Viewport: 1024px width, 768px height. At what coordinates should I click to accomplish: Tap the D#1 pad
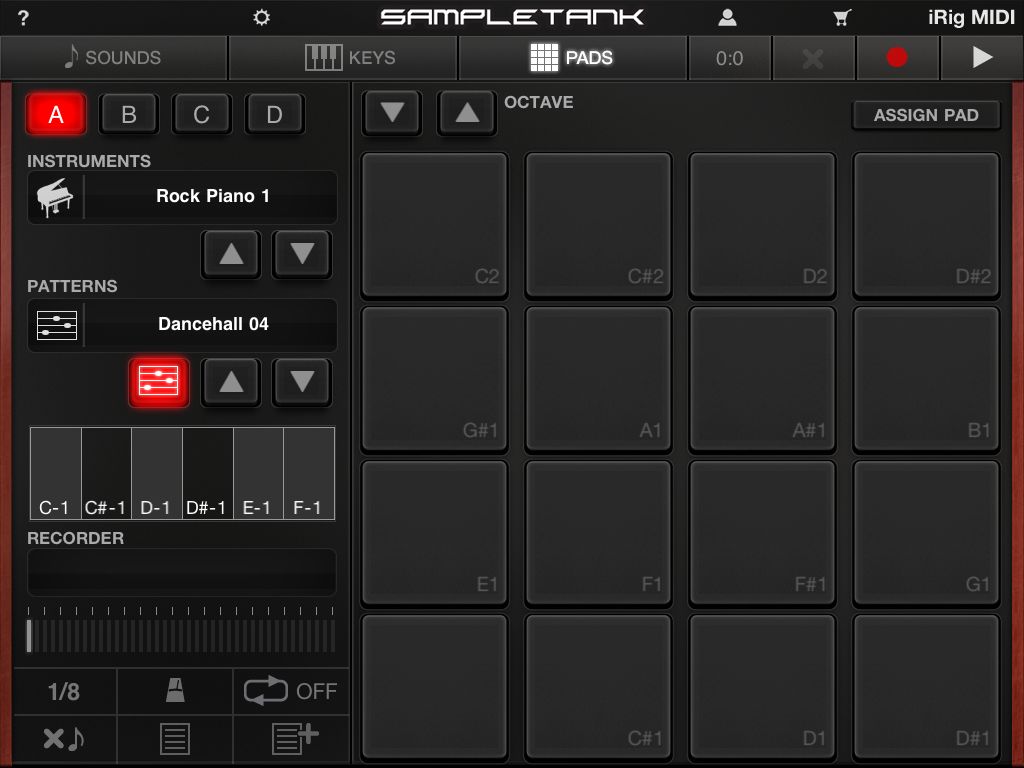(926, 687)
